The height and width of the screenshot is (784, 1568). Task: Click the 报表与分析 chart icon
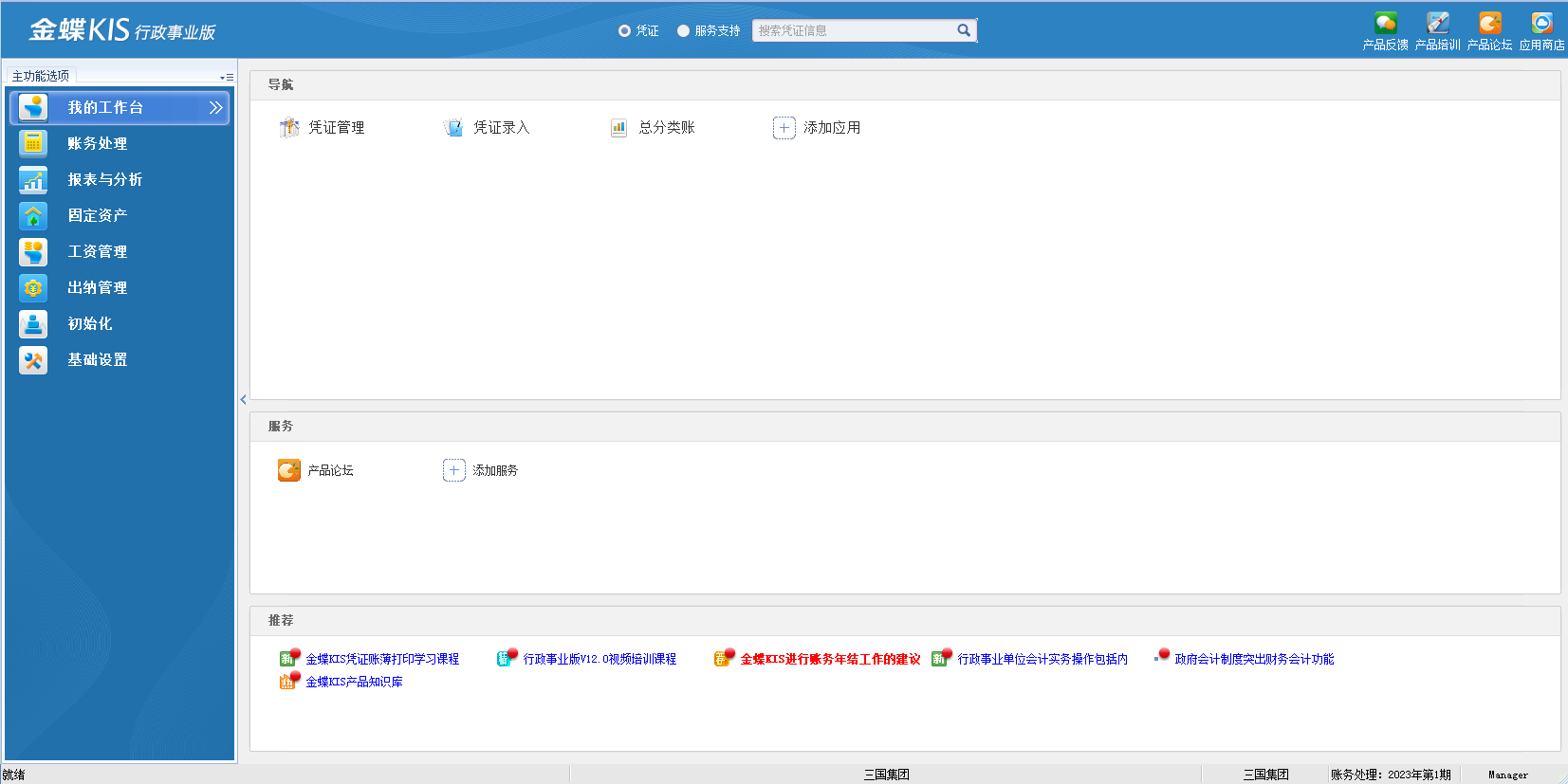tap(33, 179)
